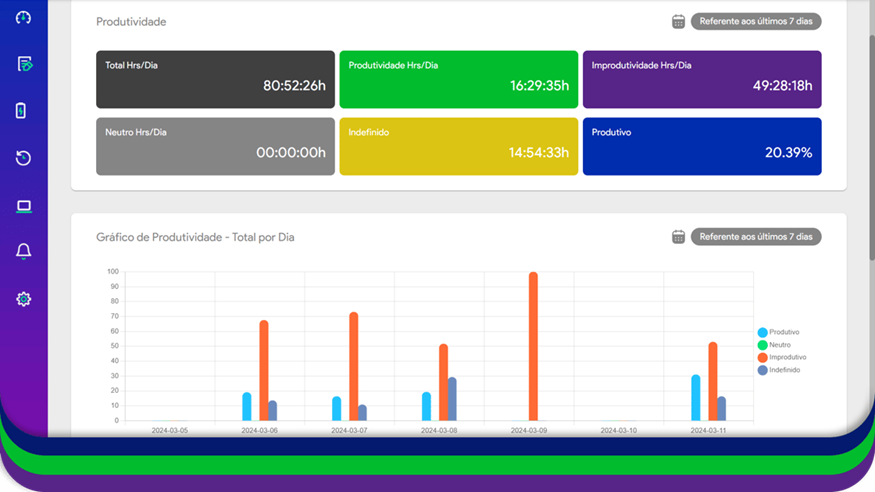Open notifications bell icon in sidebar
Image resolution: width=875 pixels, height=492 pixels.
click(24, 252)
